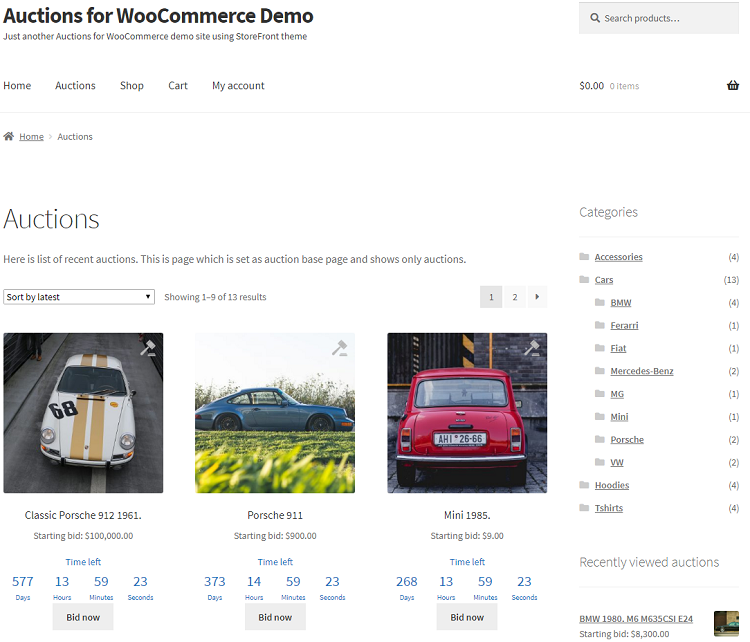
Task: Click the Tshirts category folder icon
Action: (x=584, y=508)
